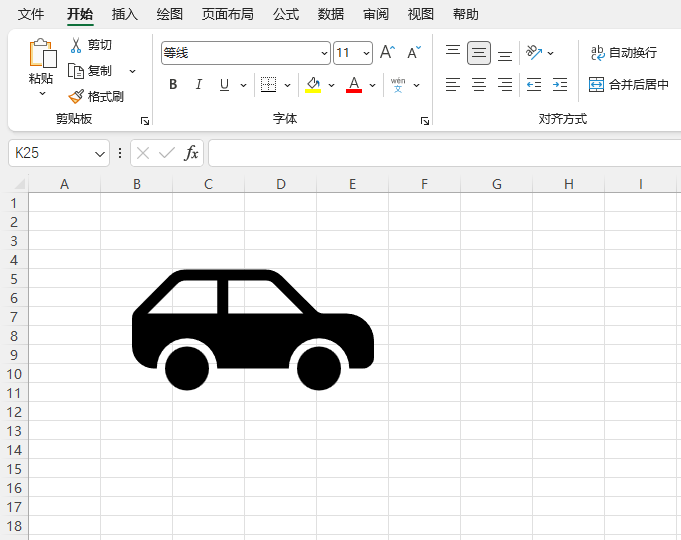Select the Format Painter brush

point(76,96)
